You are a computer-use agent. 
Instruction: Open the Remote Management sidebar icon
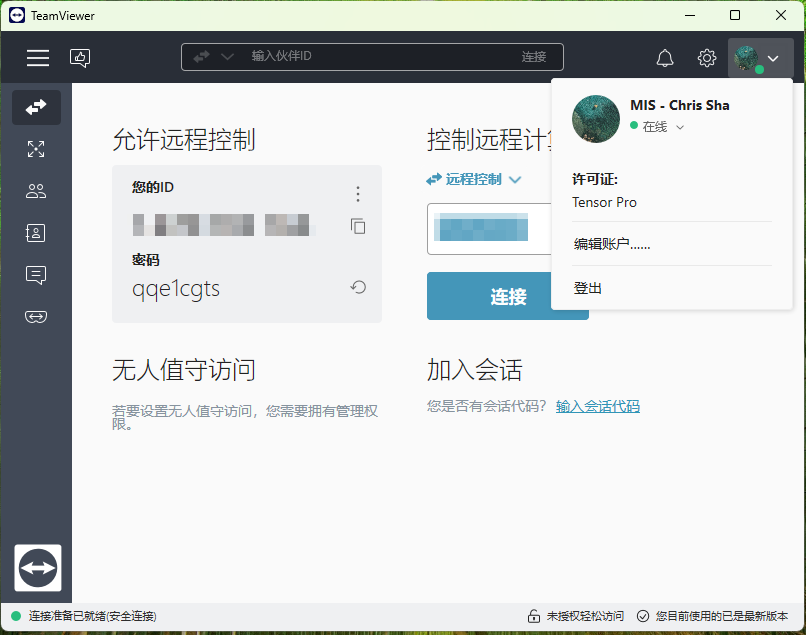[x=36, y=149]
